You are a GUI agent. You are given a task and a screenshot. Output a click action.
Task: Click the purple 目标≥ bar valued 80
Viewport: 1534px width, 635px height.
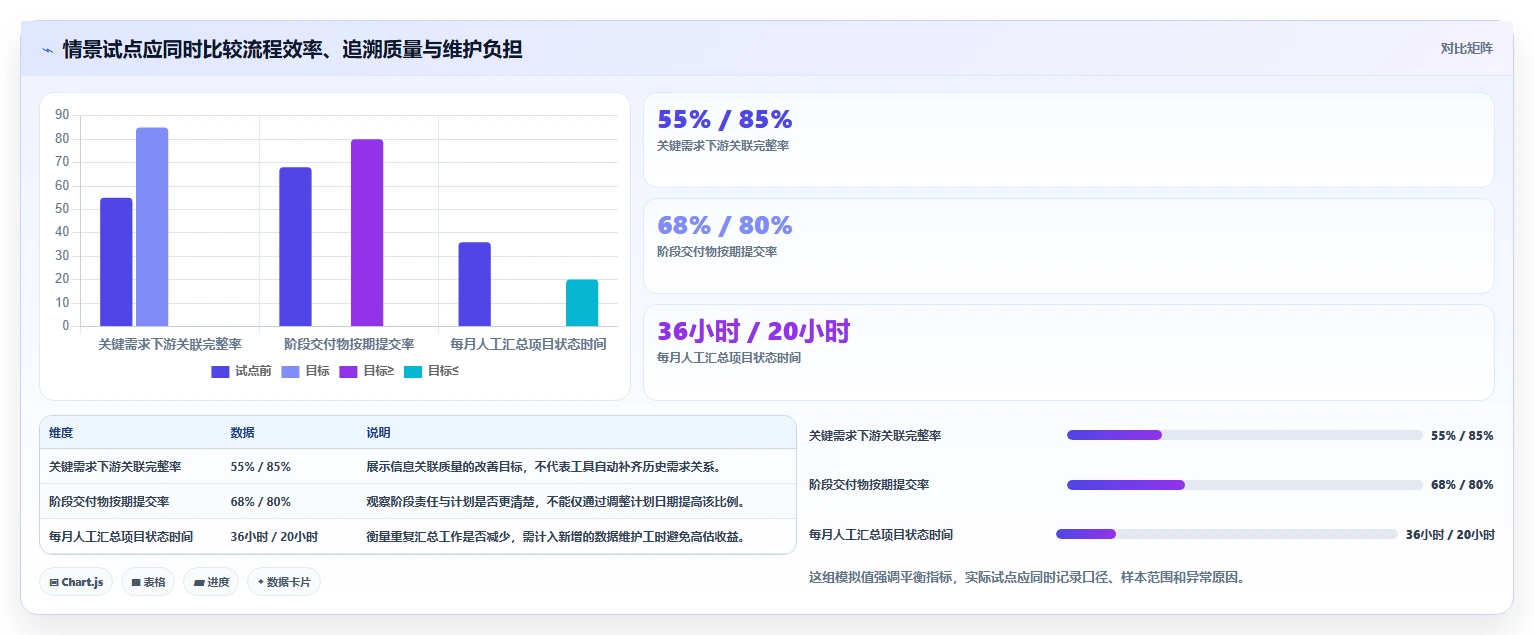click(367, 233)
